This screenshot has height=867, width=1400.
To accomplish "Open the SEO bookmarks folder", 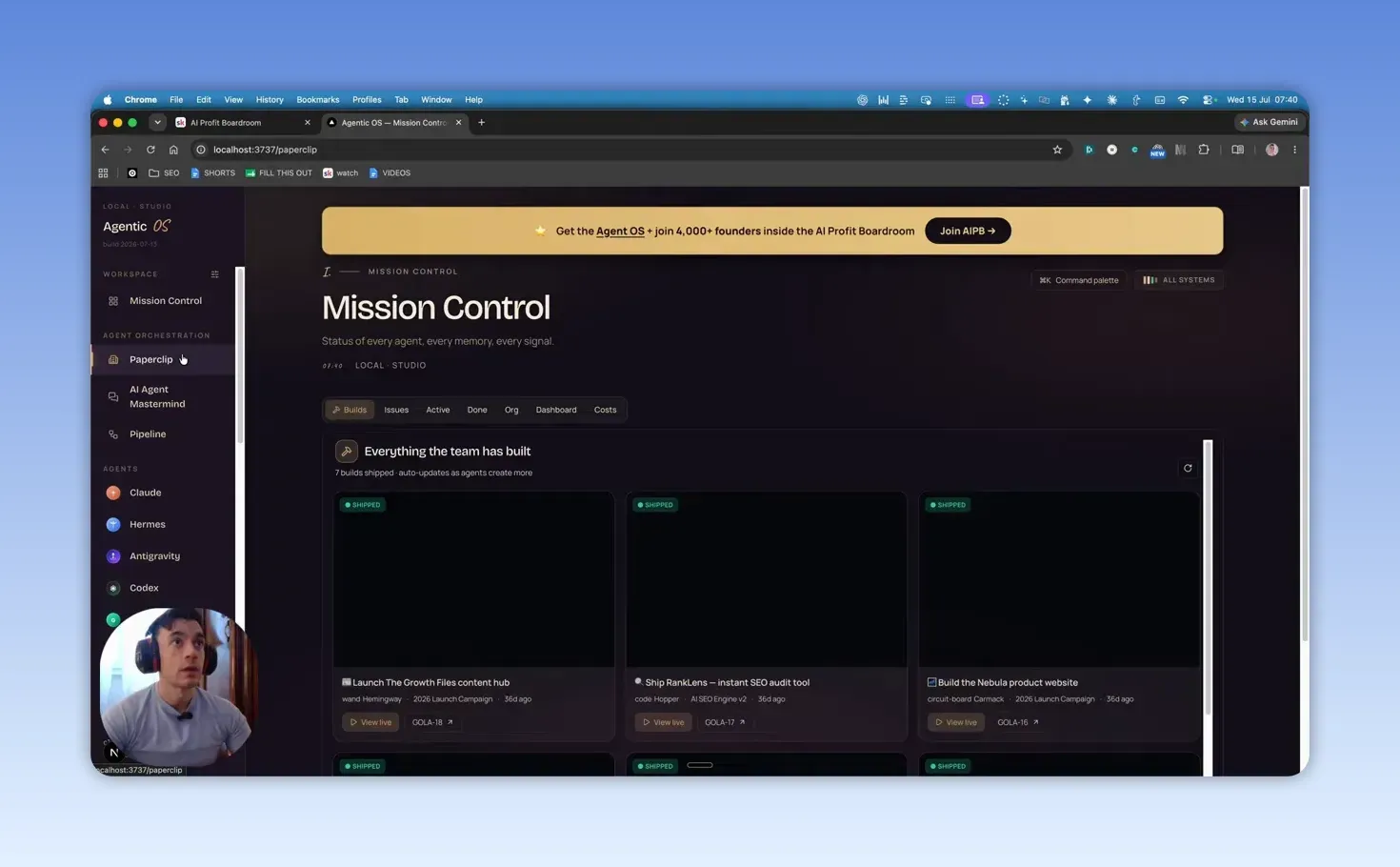I will (x=164, y=173).
